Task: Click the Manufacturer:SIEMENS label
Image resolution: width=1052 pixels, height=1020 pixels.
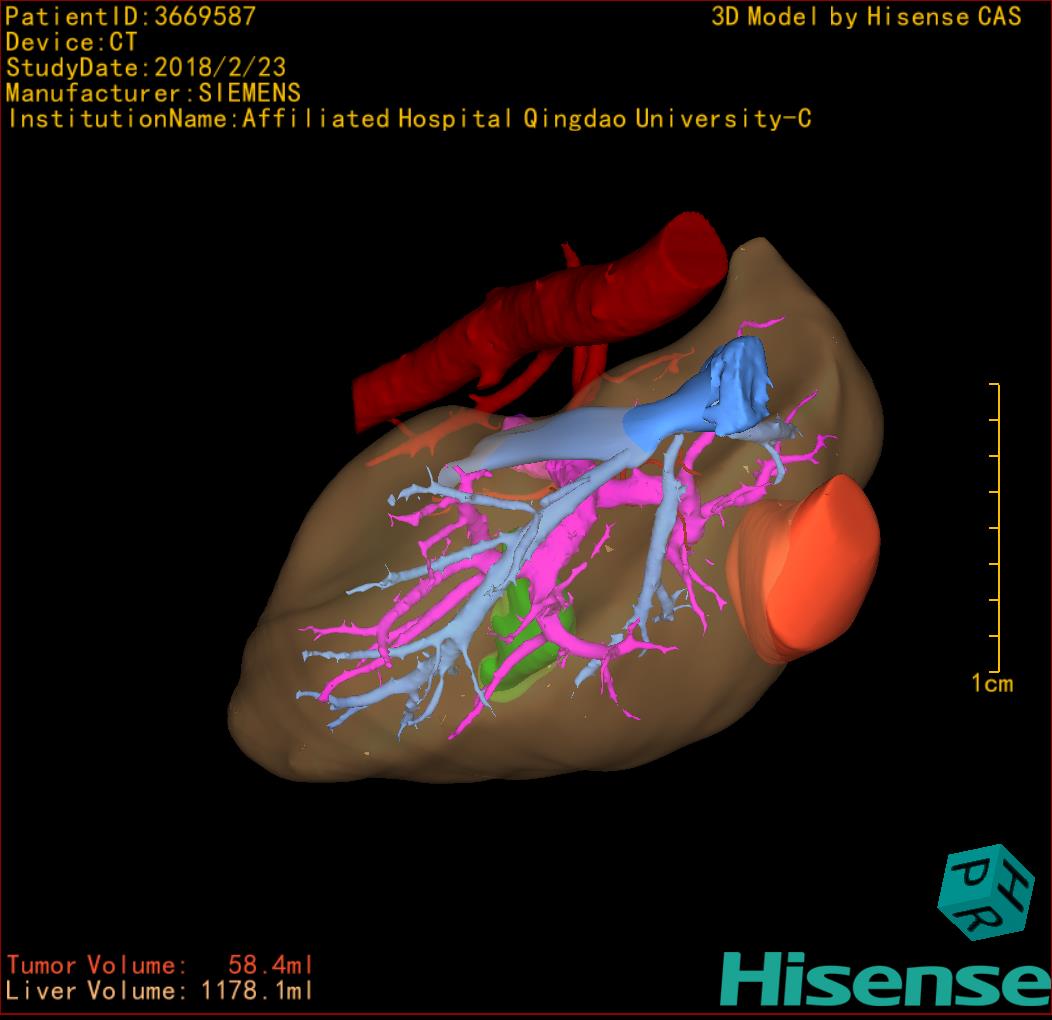Action: coord(153,93)
